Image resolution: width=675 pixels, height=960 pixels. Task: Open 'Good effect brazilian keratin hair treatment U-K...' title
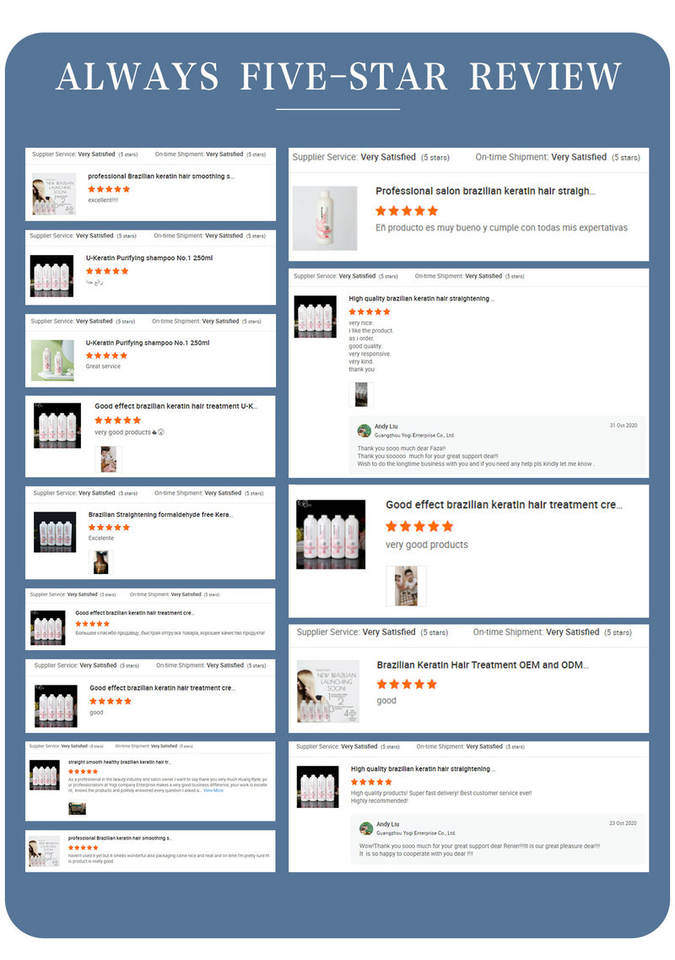click(176, 405)
